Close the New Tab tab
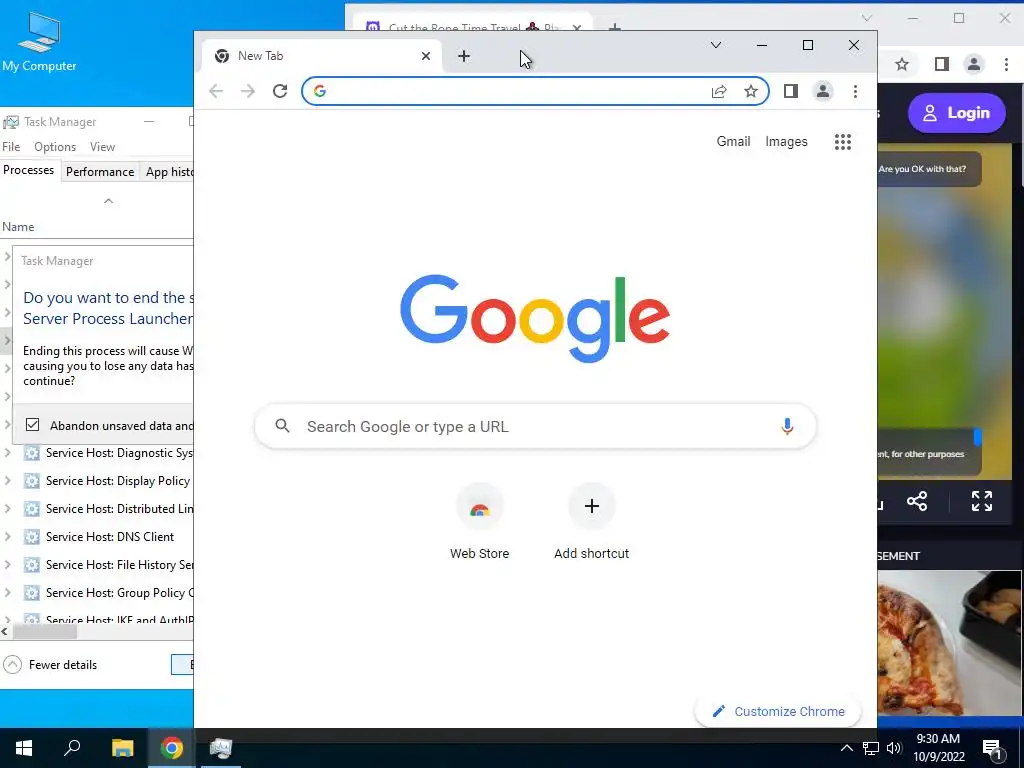 pos(426,56)
